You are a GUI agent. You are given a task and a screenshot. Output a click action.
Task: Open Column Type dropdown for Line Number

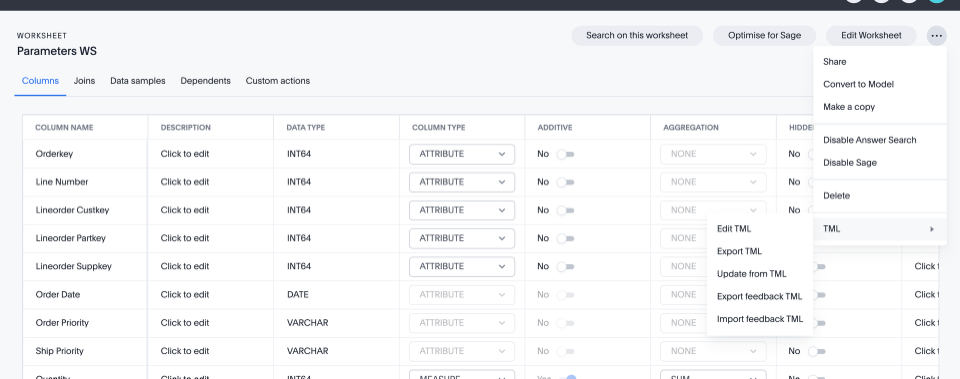[462, 182]
